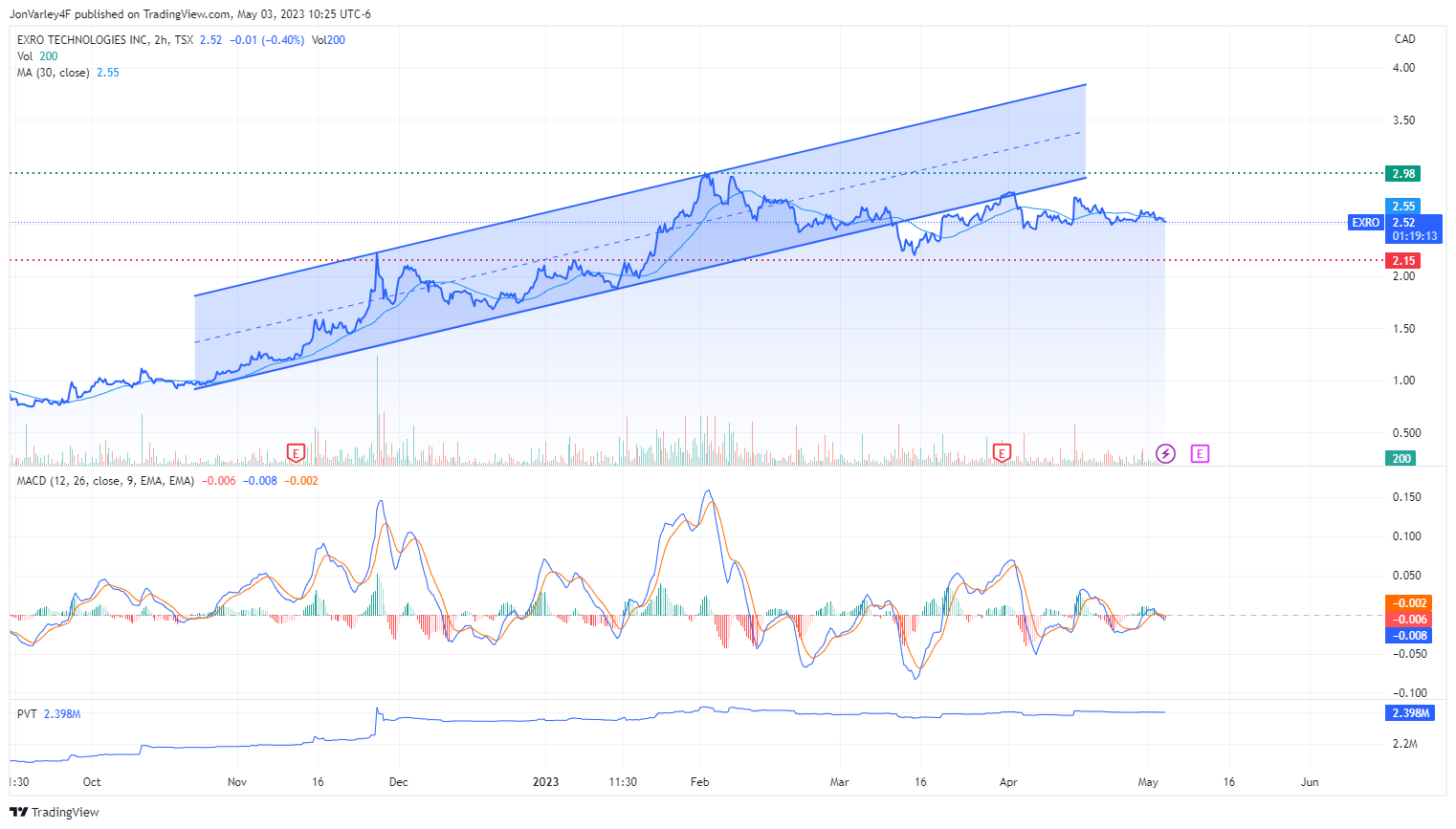The image size is (1456, 829).
Task: Click the green 200 volume scale label
Action: coord(1402,458)
